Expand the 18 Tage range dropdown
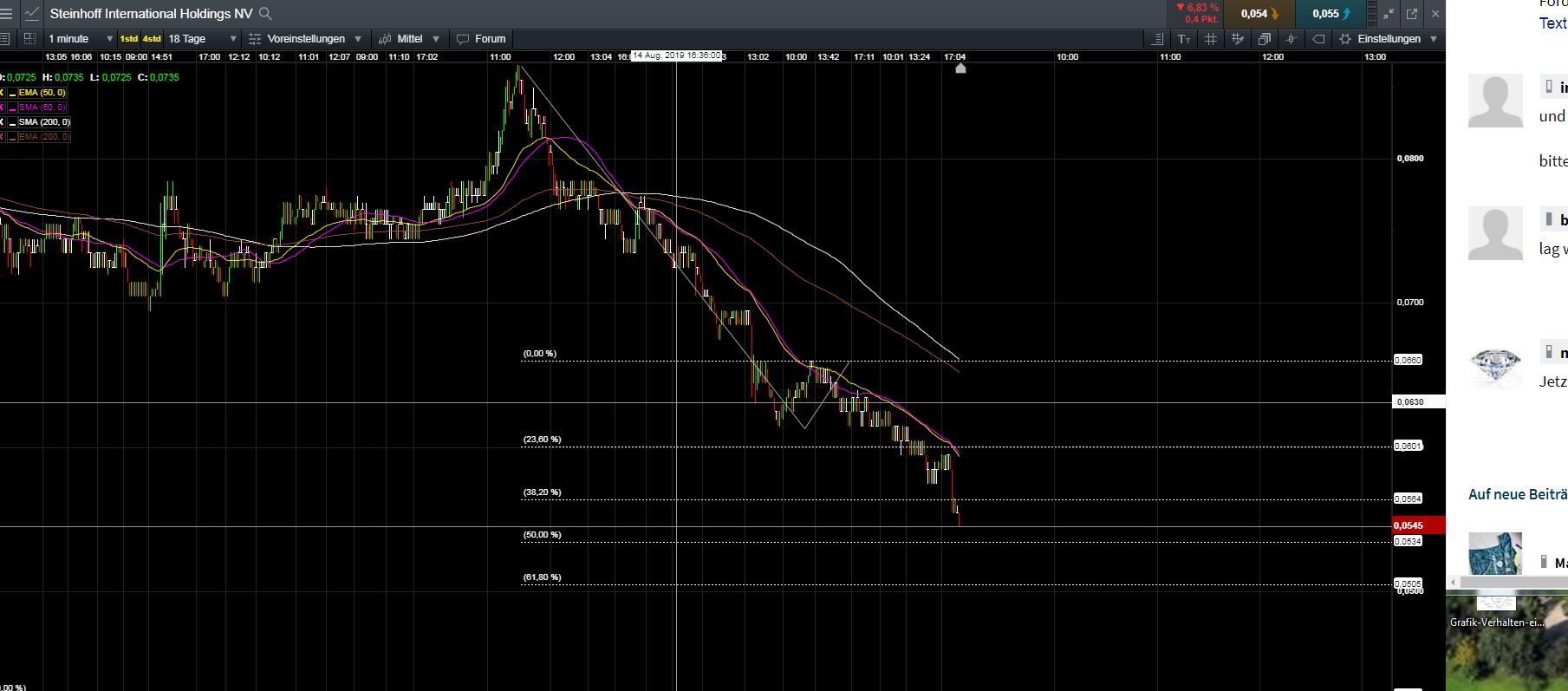 tap(202, 39)
